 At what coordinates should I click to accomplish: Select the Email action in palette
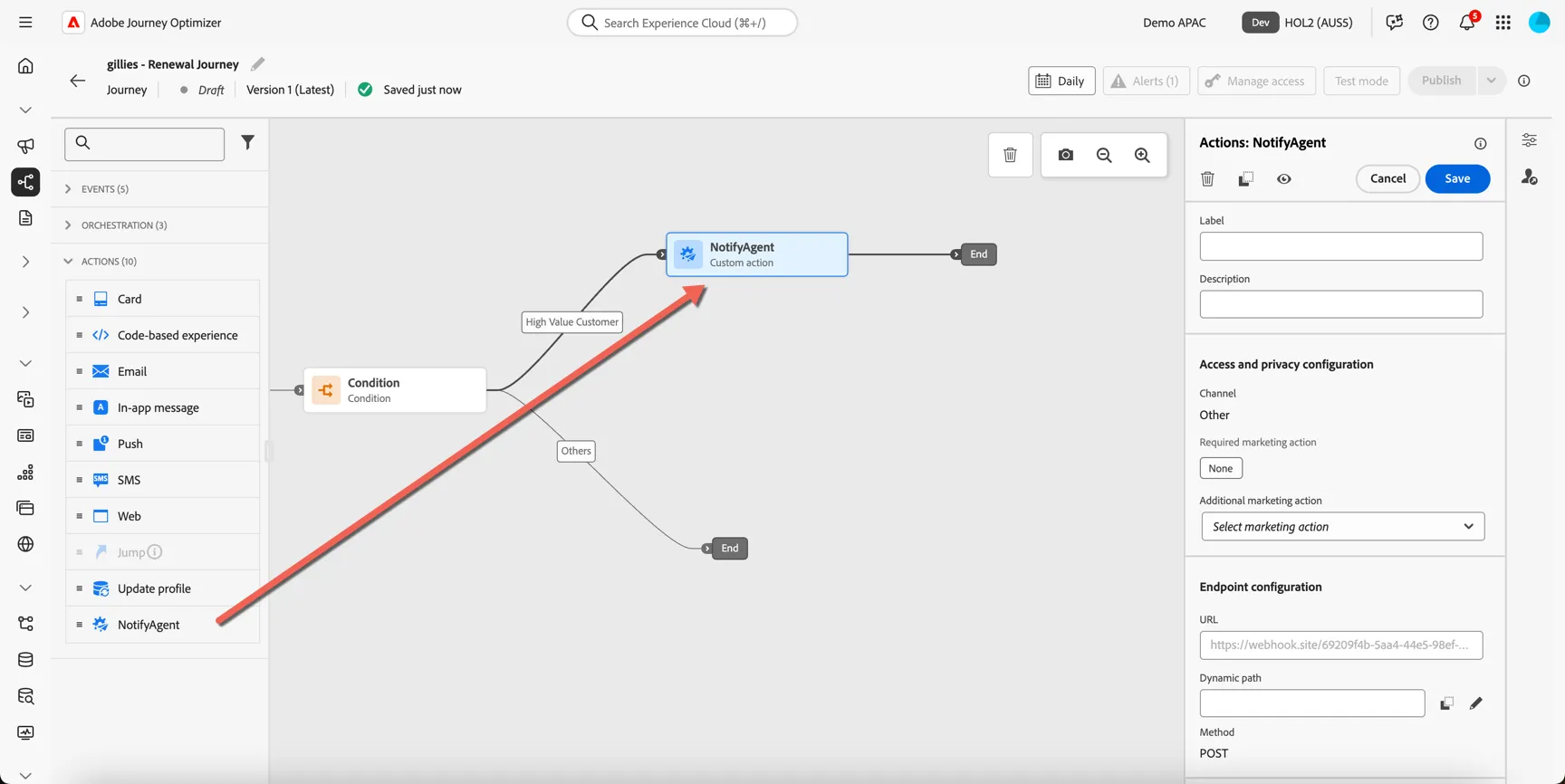pos(163,371)
